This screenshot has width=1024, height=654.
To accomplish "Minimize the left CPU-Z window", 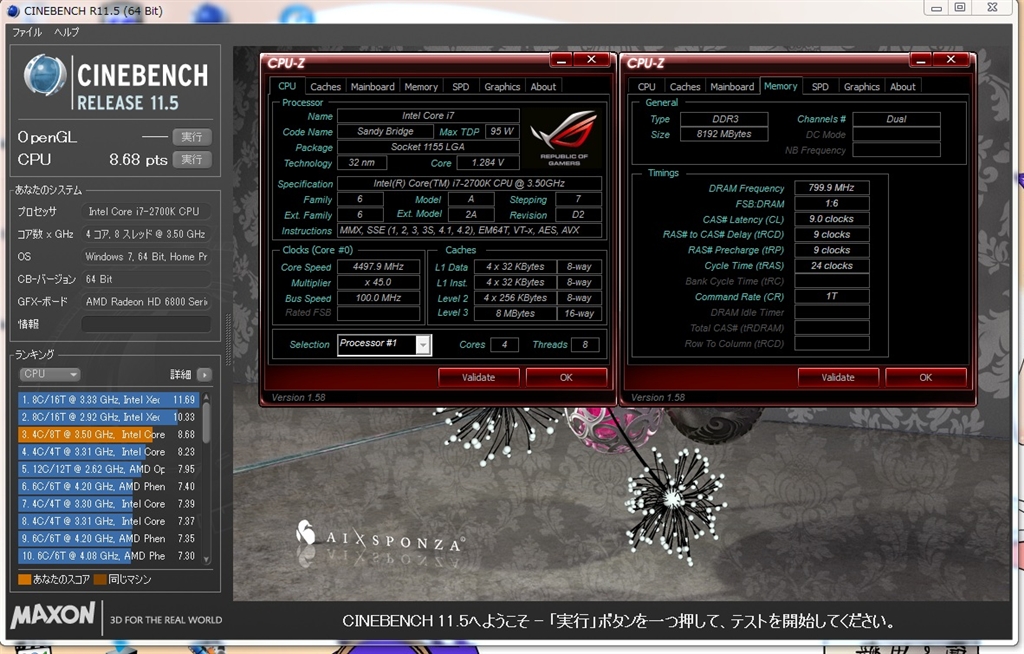I will [561, 61].
